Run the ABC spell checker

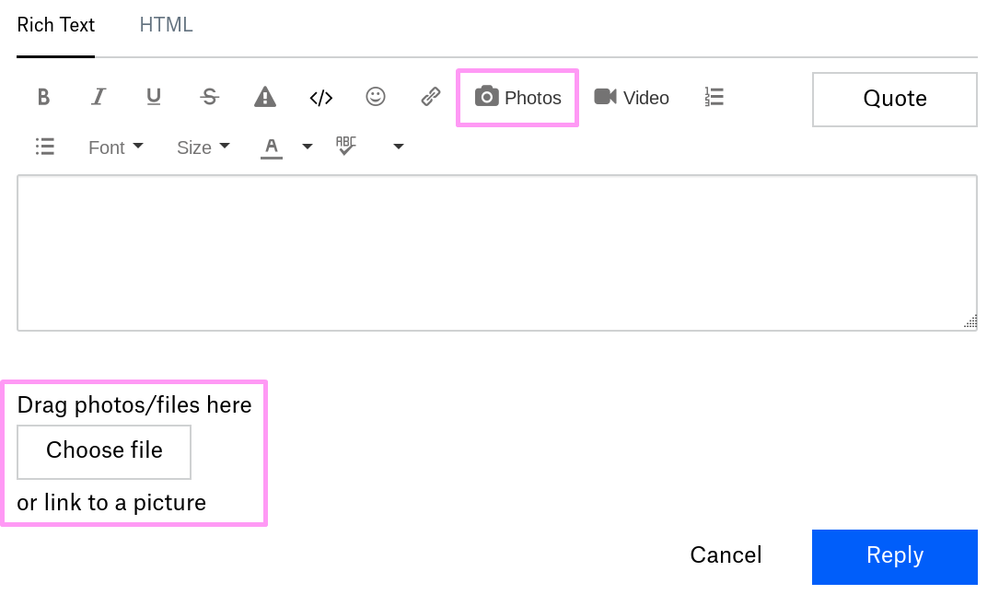coord(346,147)
